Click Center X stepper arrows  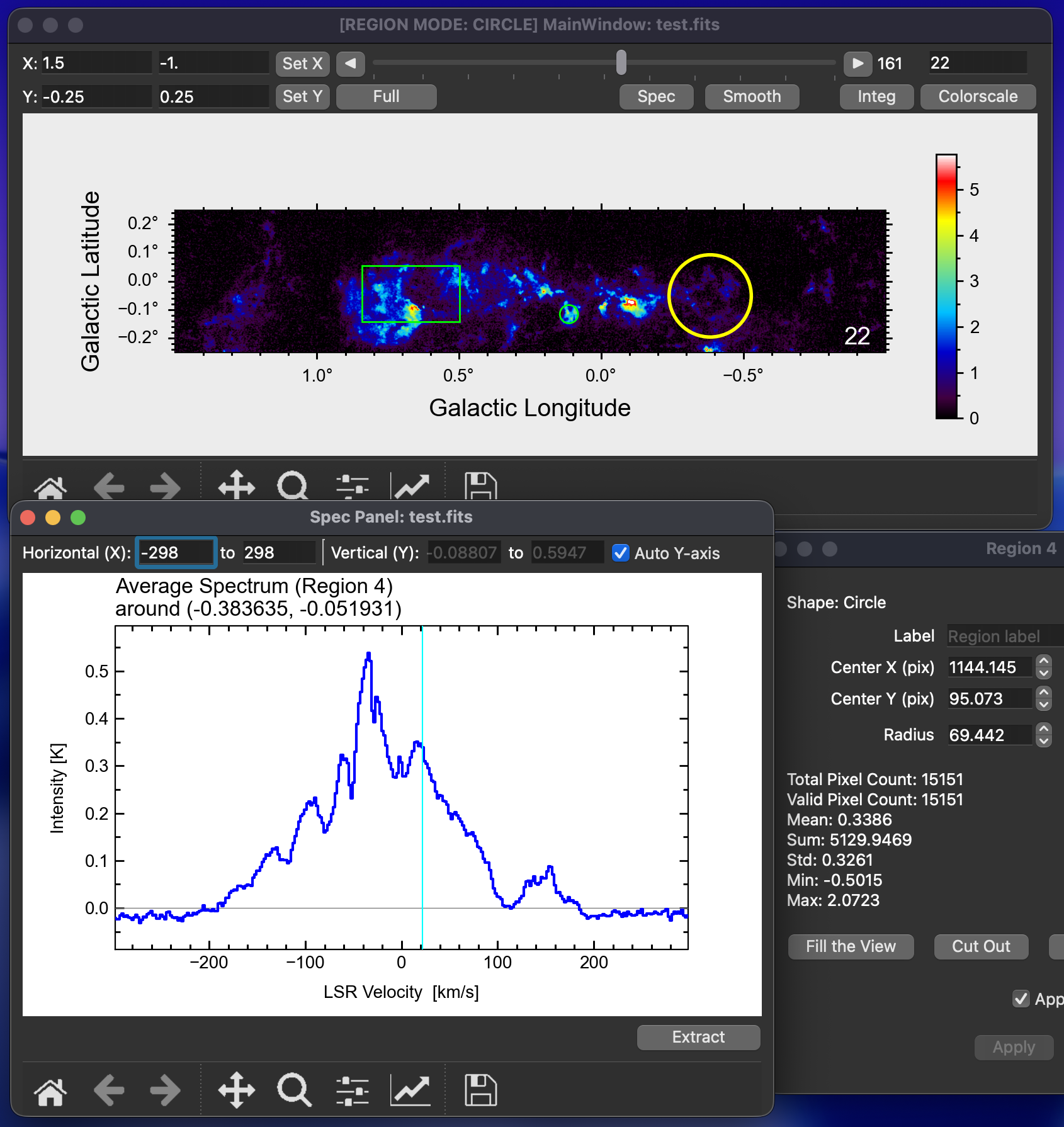click(x=1044, y=667)
